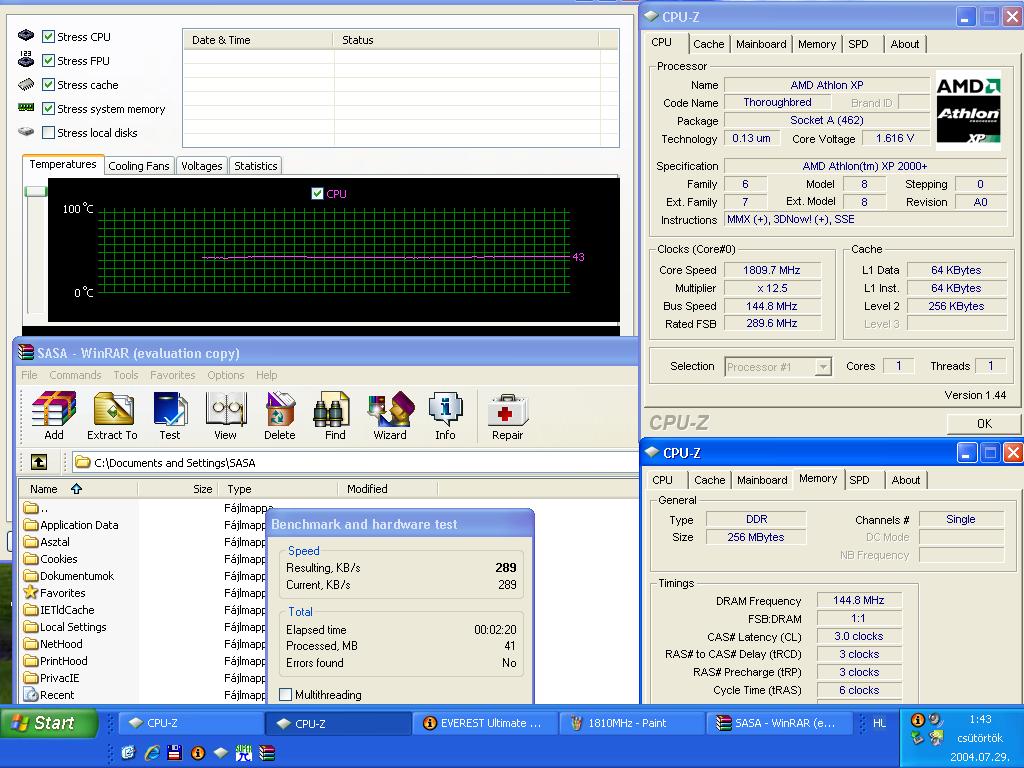Select the Extract To toolbar icon
This screenshot has height=768, width=1024.
coord(112,415)
